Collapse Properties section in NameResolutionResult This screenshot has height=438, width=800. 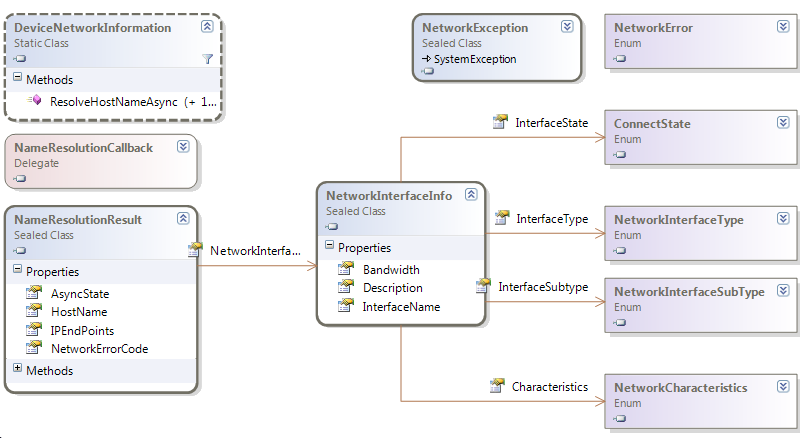coord(17,269)
